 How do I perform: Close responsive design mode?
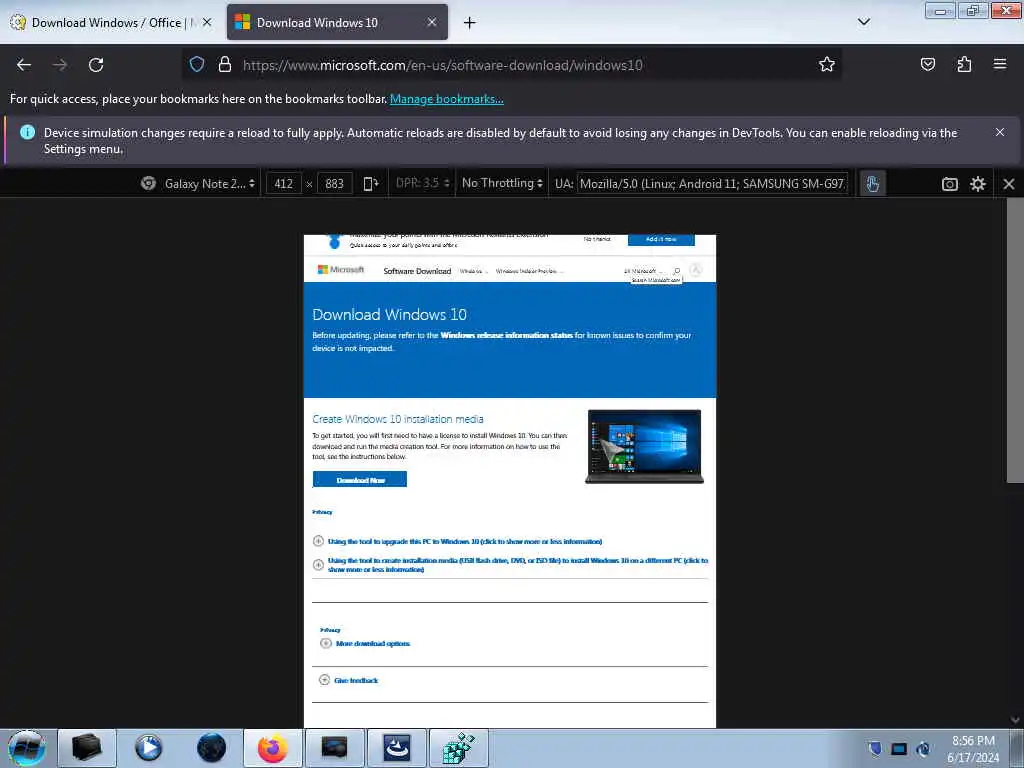1008,184
